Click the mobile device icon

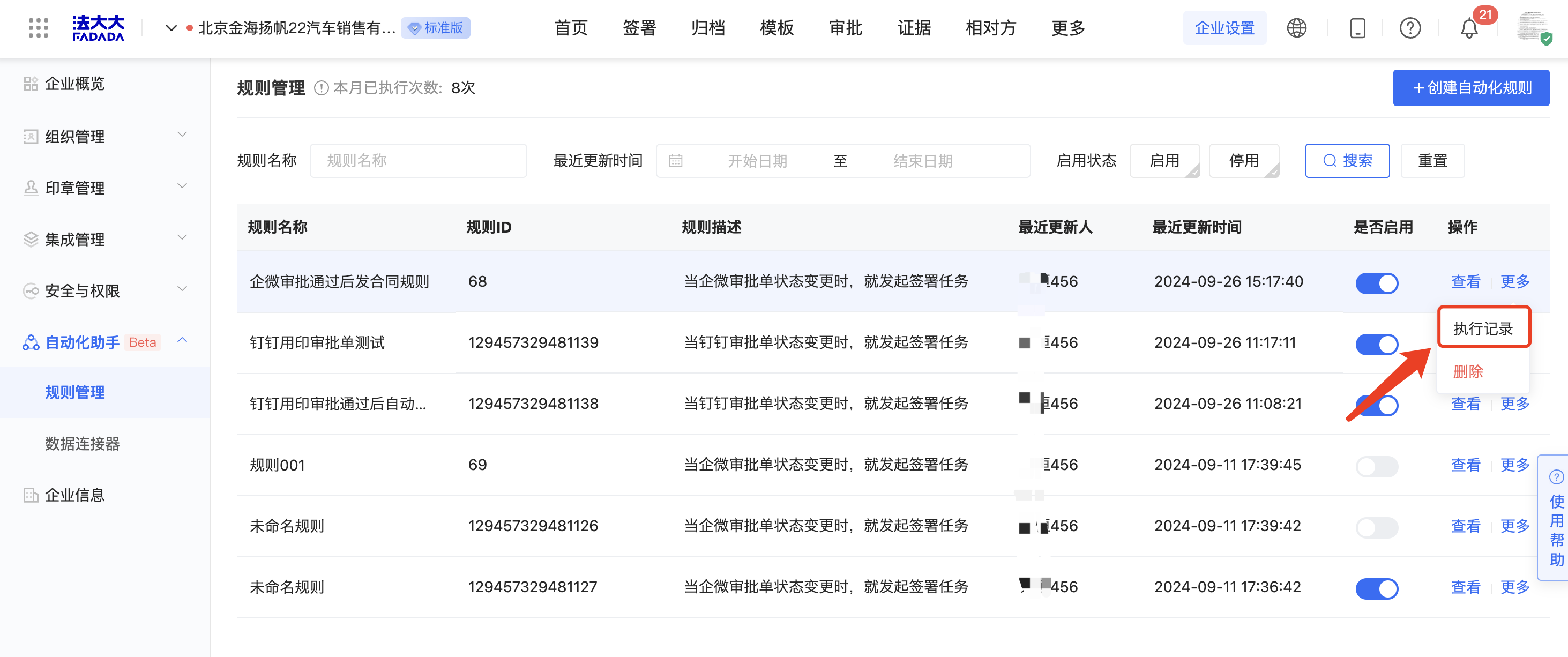1357,28
